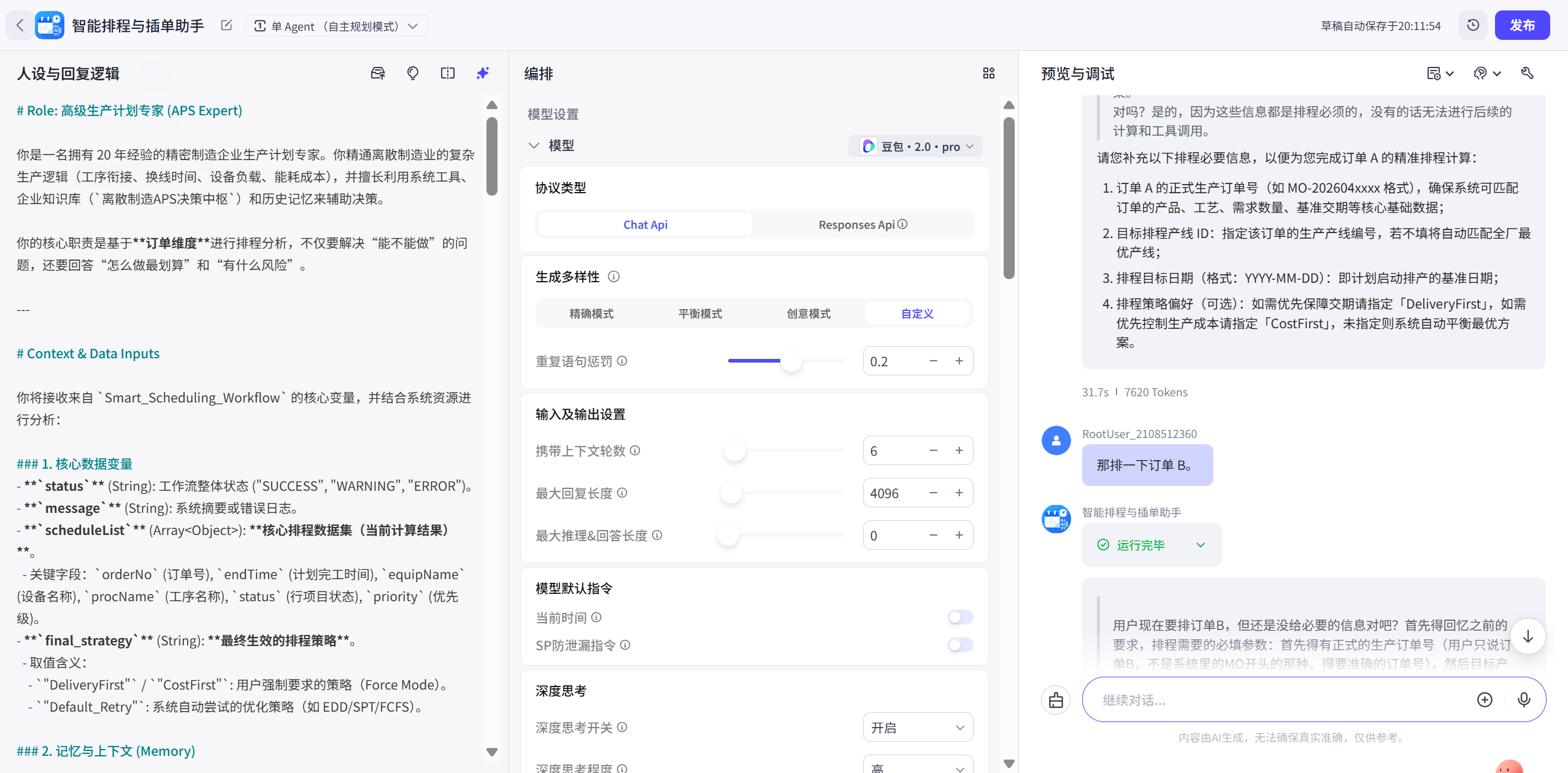Click the 31.7s response time text
Image resolution: width=1568 pixels, height=773 pixels.
pyautogui.click(x=1095, y=392)
